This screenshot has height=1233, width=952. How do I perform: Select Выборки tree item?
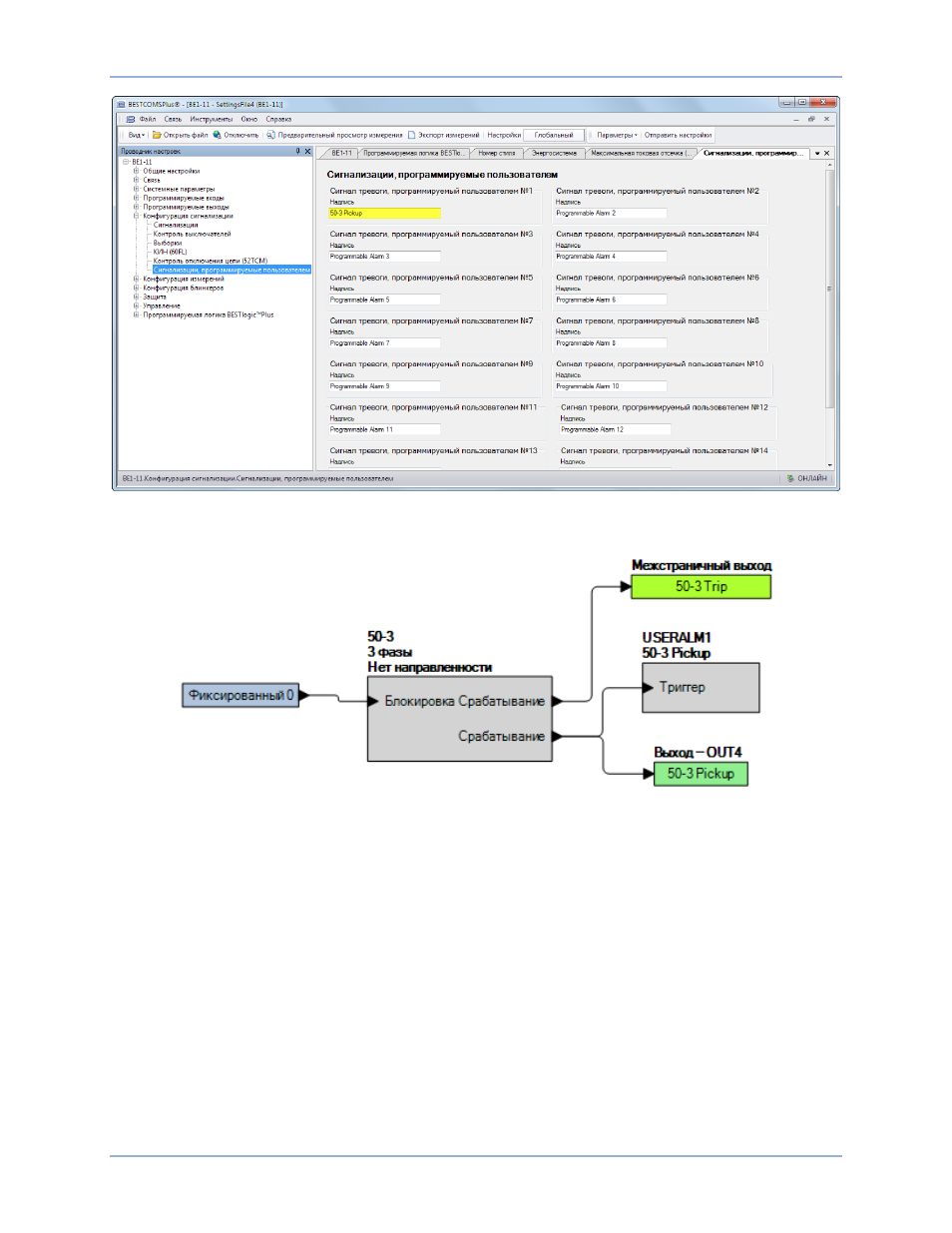(168, 243)
